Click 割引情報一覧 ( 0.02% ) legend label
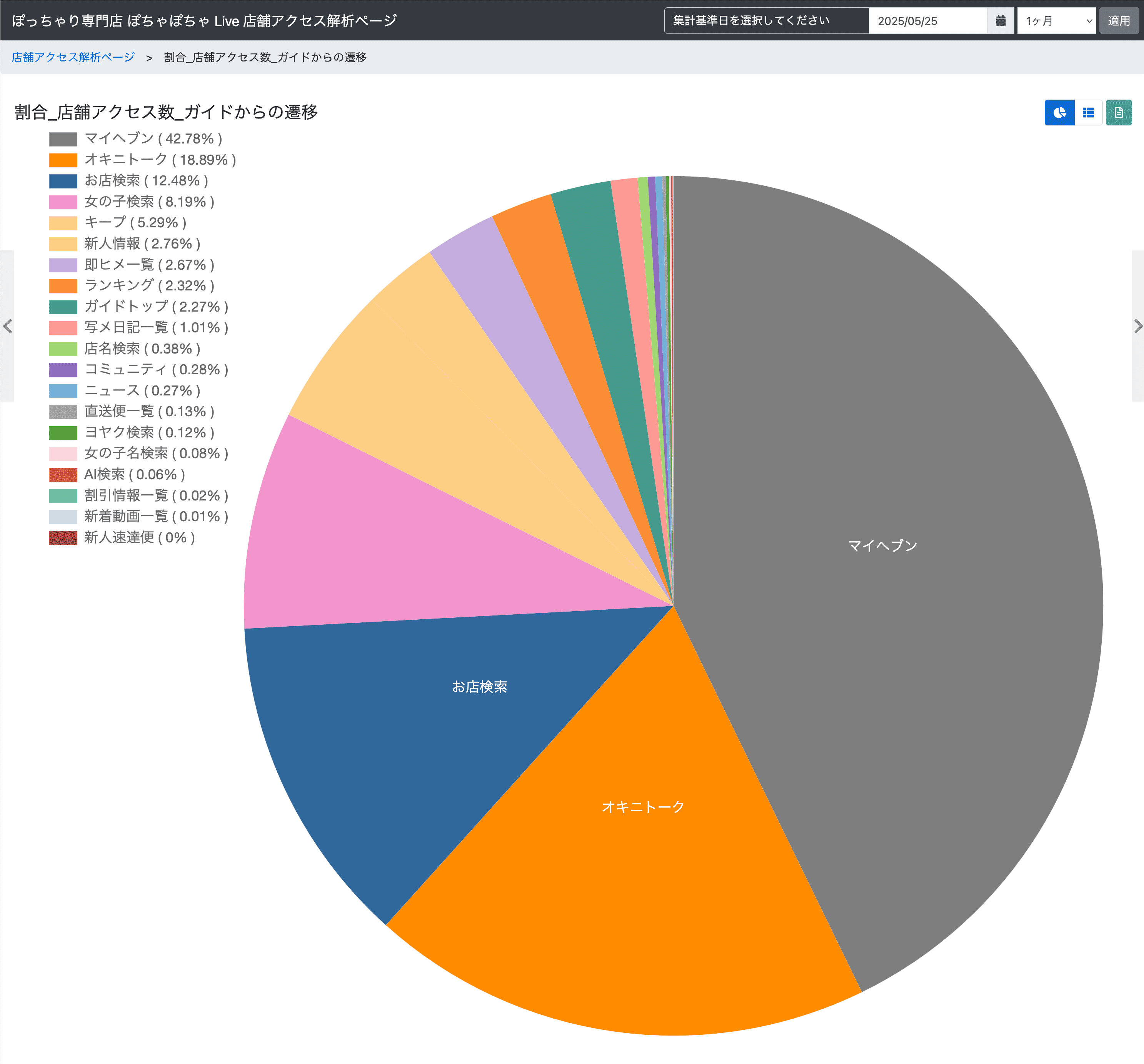 tap(157, 495)
